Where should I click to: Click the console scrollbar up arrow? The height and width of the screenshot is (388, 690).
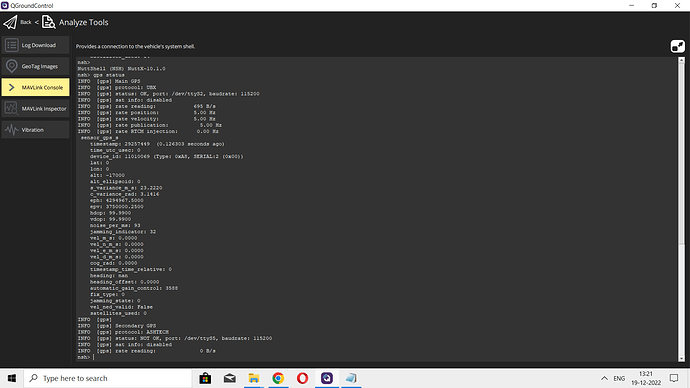pos(681,60)
